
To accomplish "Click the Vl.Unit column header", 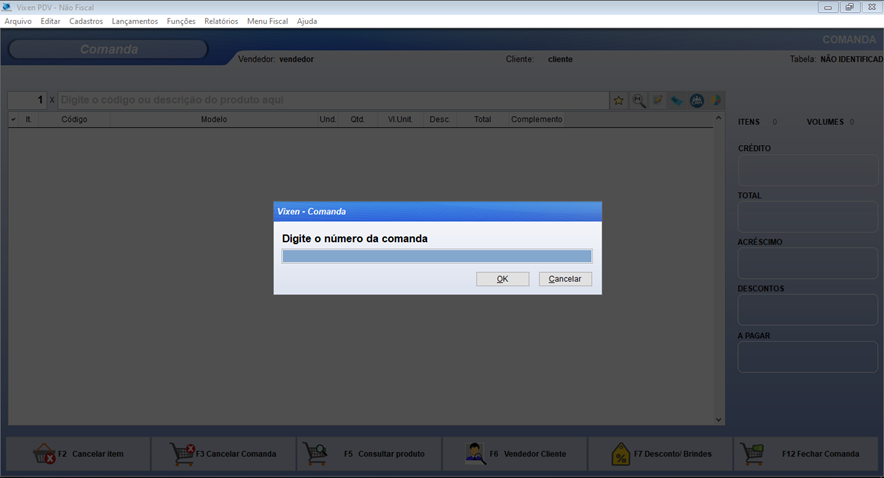I will tap(400, 120).
